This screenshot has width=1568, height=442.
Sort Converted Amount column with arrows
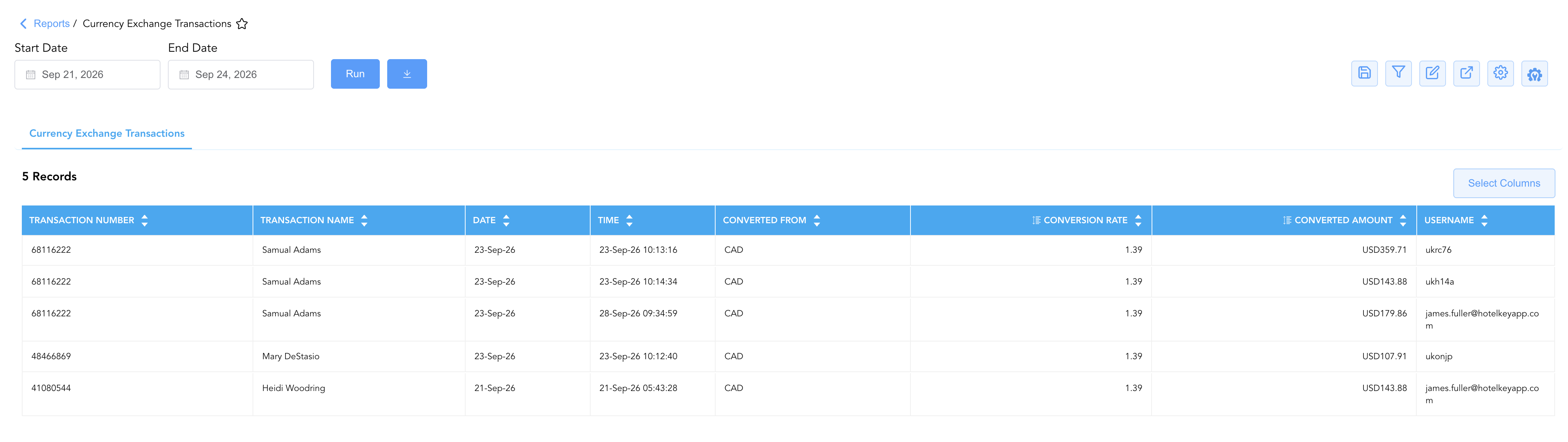[x=1403, y=220]
